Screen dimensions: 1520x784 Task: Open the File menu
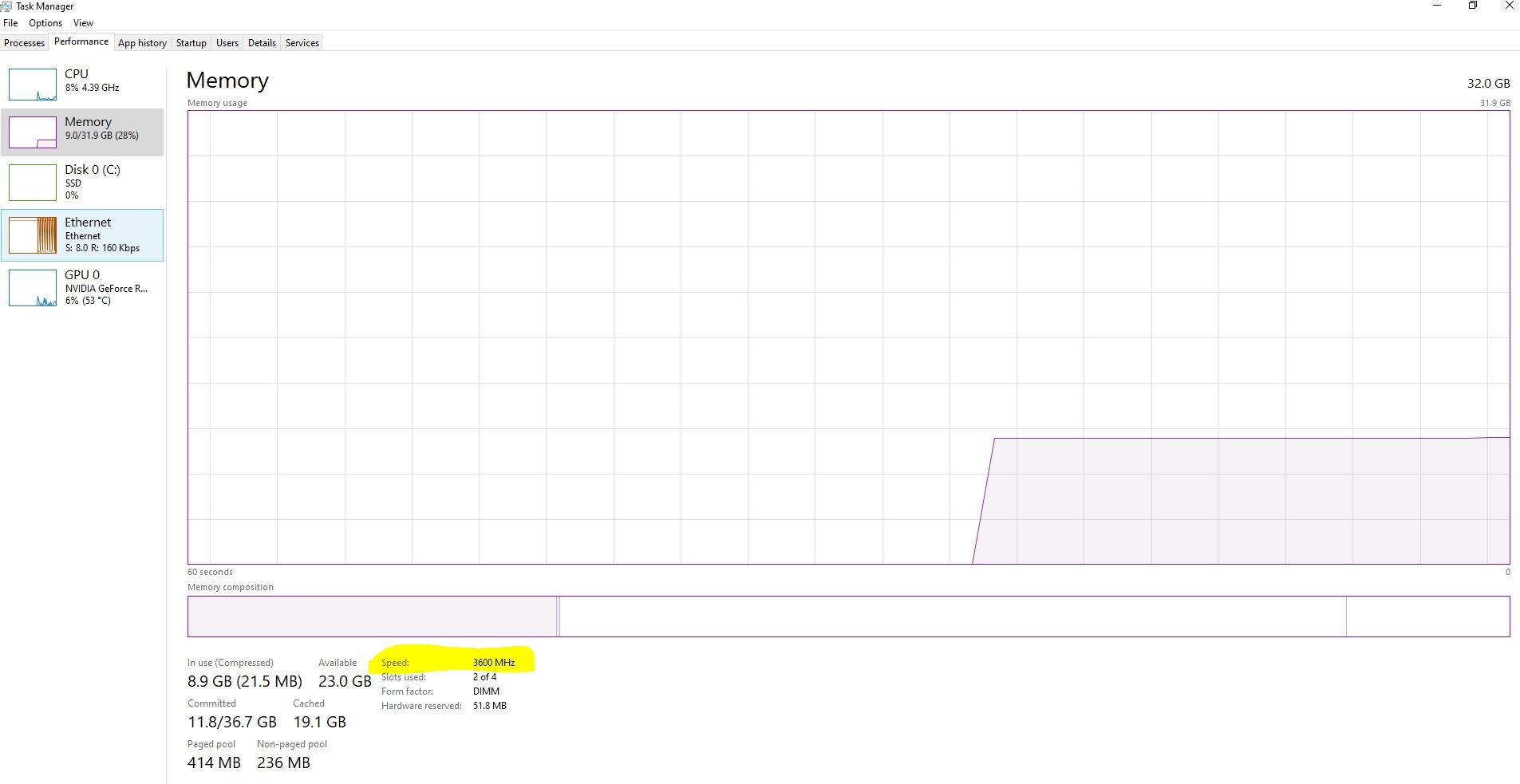[10, 23]
